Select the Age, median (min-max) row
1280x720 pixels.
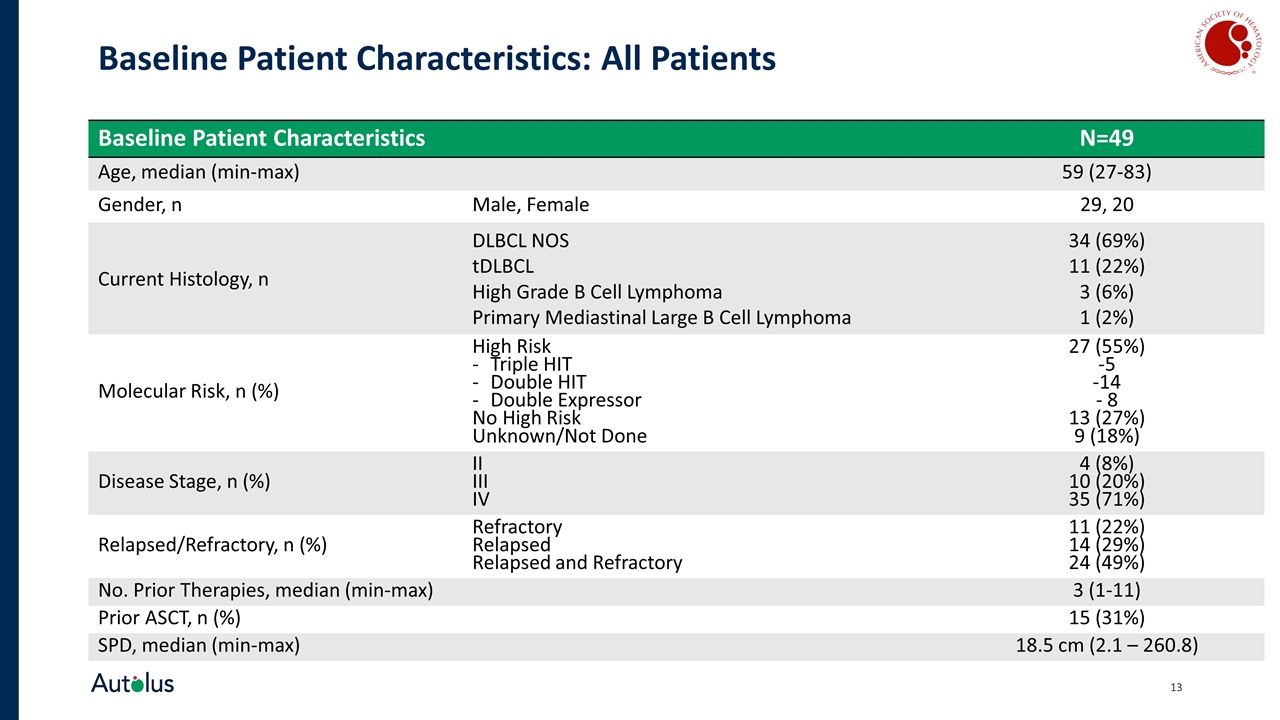point(676,173)
